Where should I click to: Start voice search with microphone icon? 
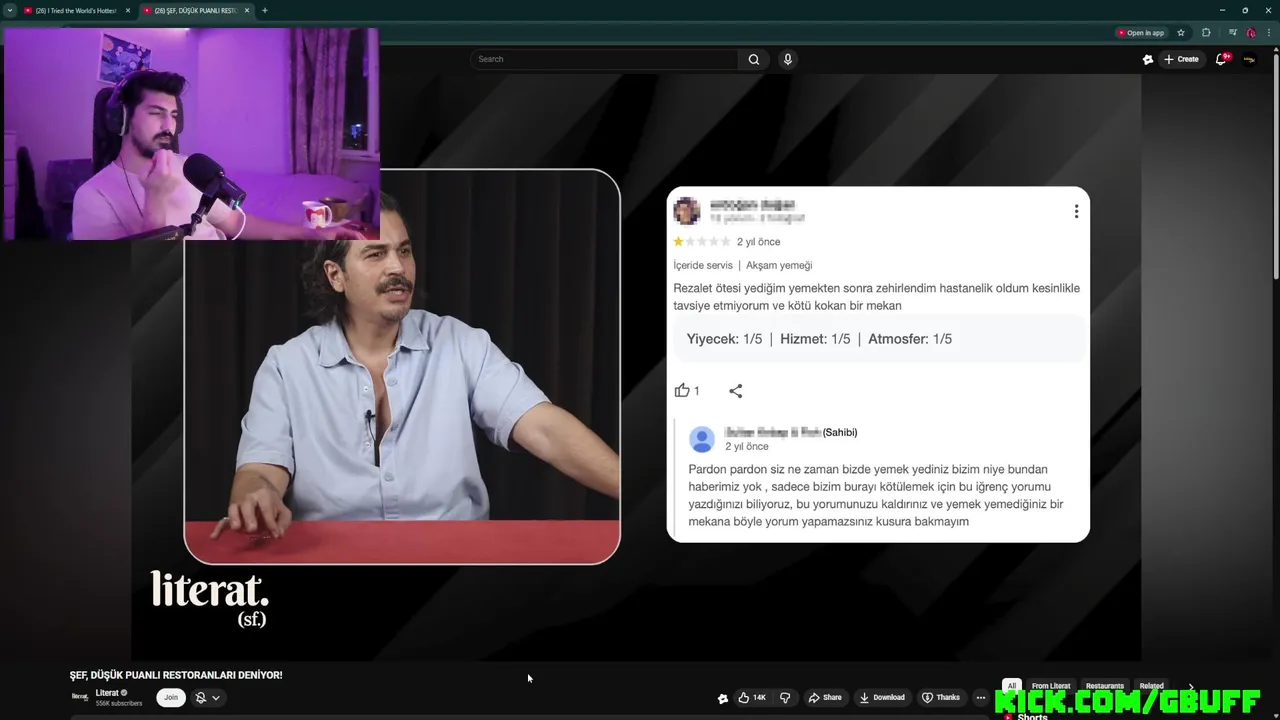pyautogui.click(x=788, y=59)
